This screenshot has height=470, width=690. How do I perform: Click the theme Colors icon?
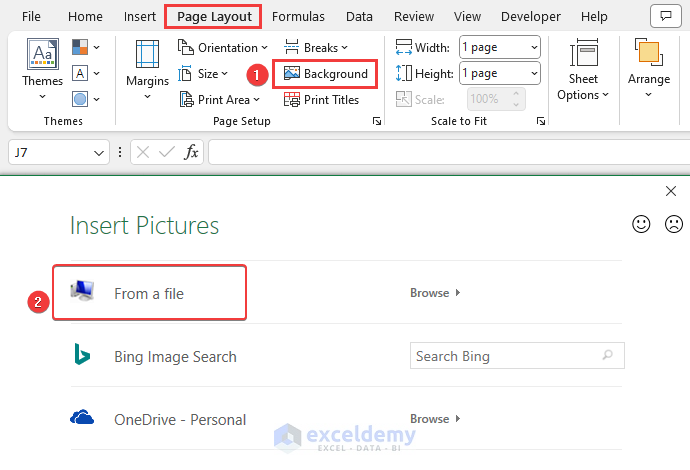[x=81, y=47]
